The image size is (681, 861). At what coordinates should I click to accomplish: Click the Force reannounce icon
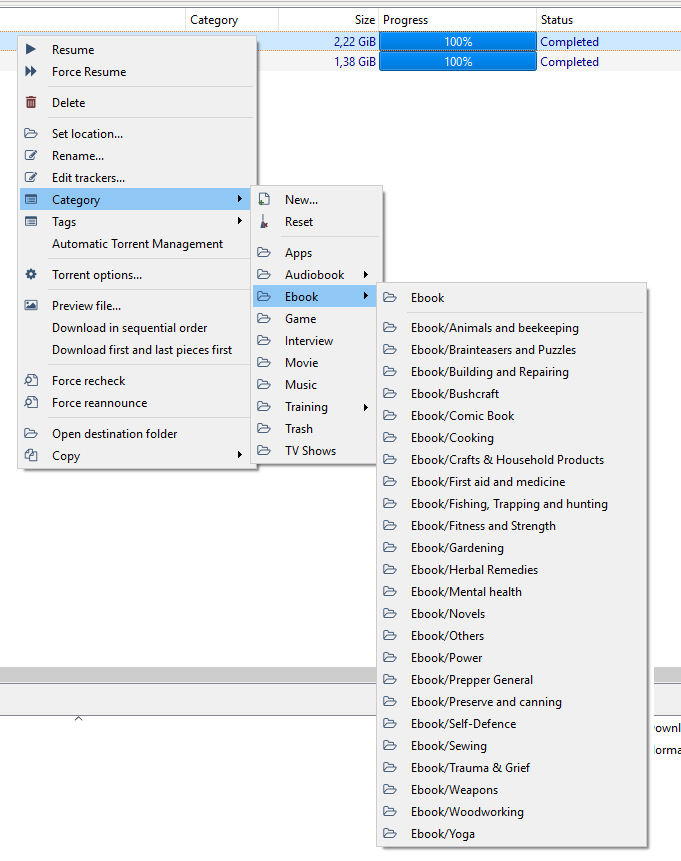pos(31,402)
